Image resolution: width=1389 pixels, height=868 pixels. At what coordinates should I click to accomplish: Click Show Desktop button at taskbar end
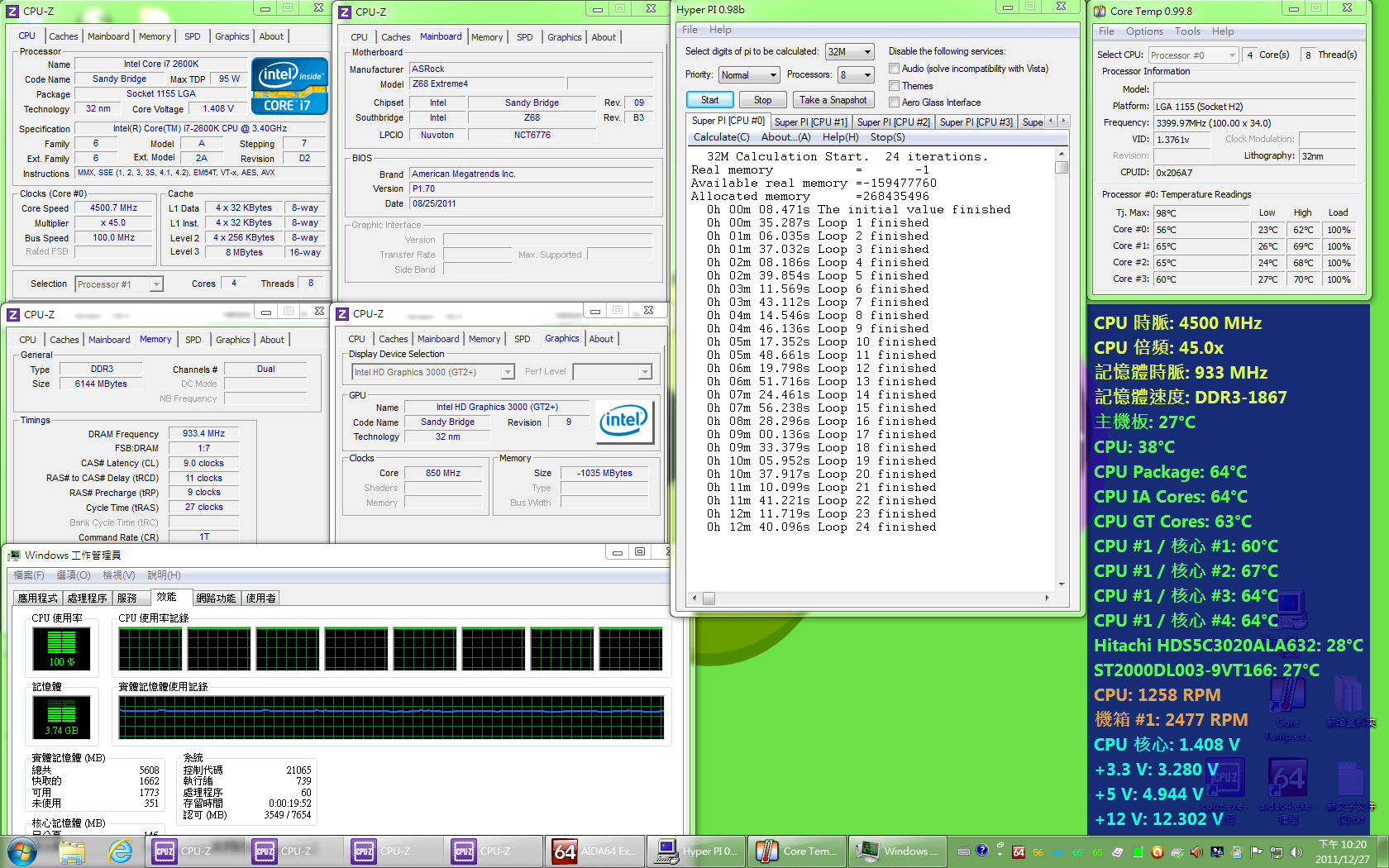1382,851
